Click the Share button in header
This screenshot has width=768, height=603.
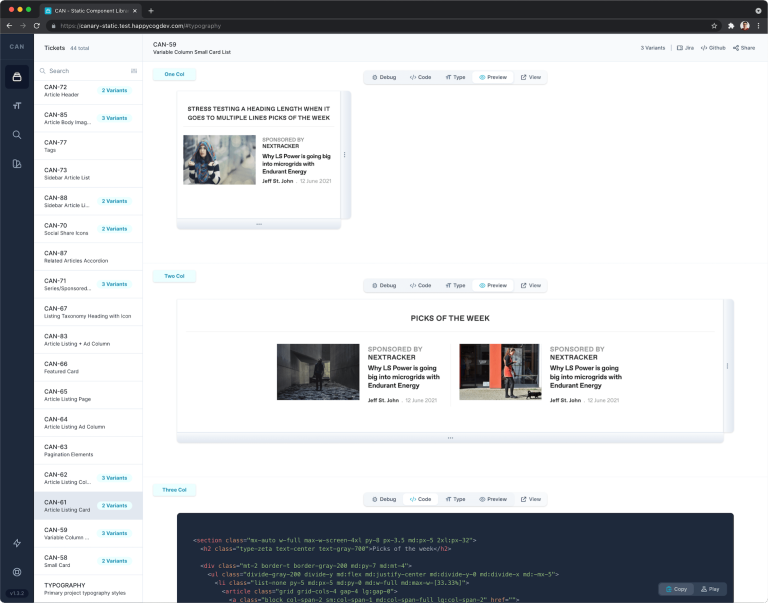(x=744, y=48)
